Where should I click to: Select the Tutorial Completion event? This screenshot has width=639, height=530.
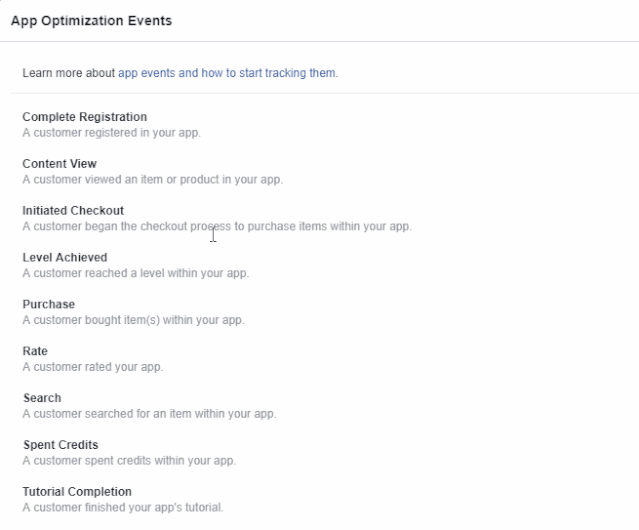point(77,492)
